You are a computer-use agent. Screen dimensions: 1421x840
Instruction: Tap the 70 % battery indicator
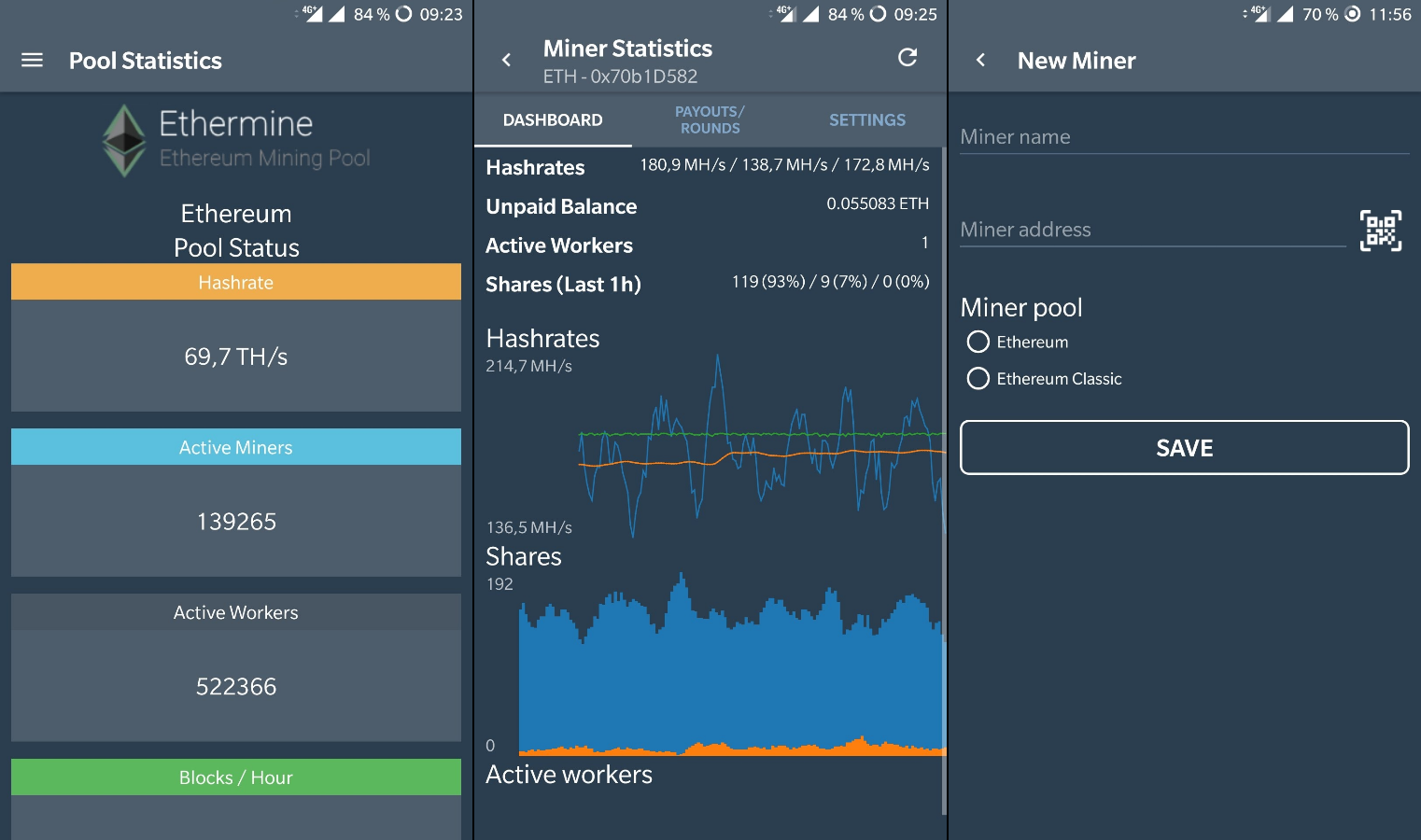pyautogui.click(x=1319, y=14)
